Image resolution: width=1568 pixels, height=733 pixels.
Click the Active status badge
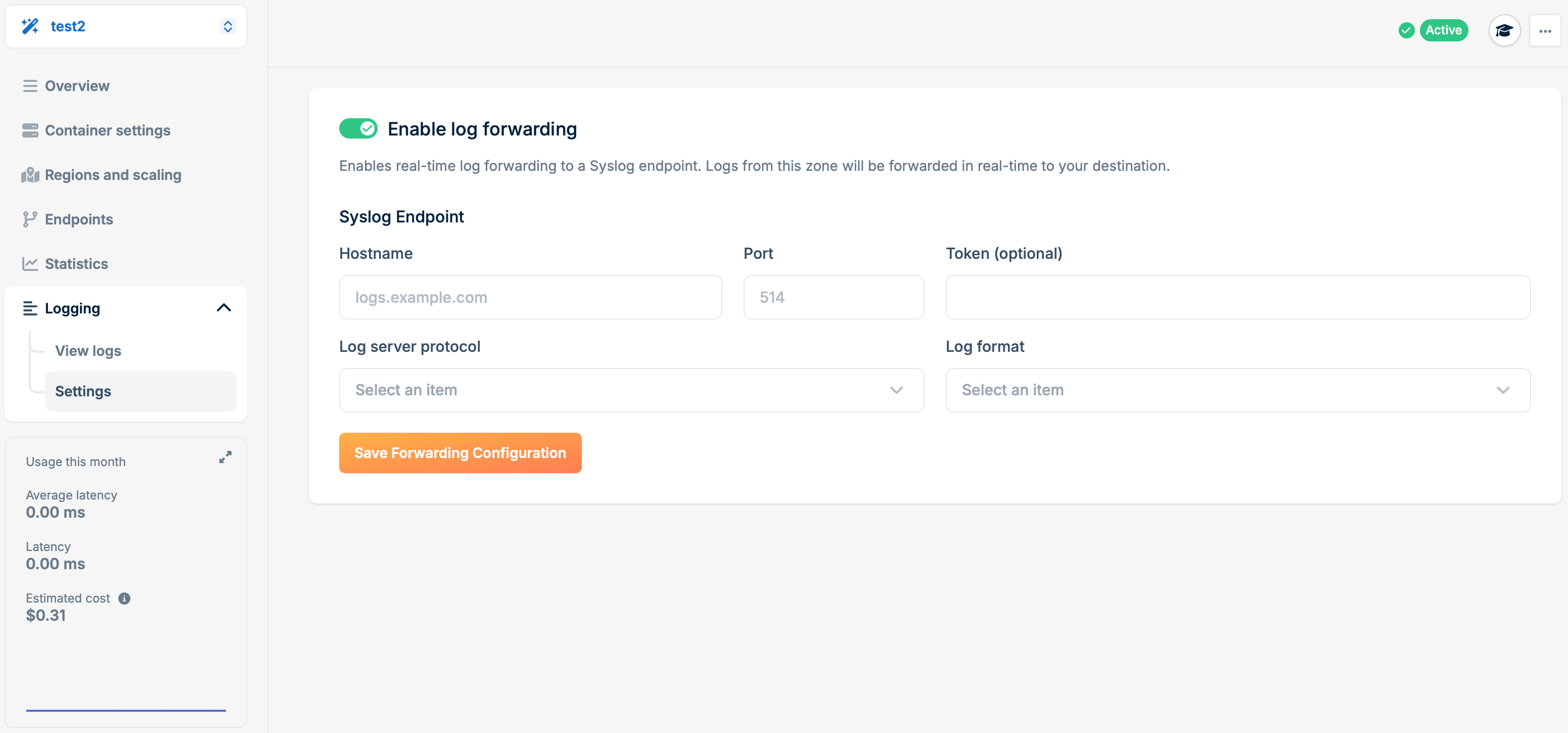pos(1443,30)
